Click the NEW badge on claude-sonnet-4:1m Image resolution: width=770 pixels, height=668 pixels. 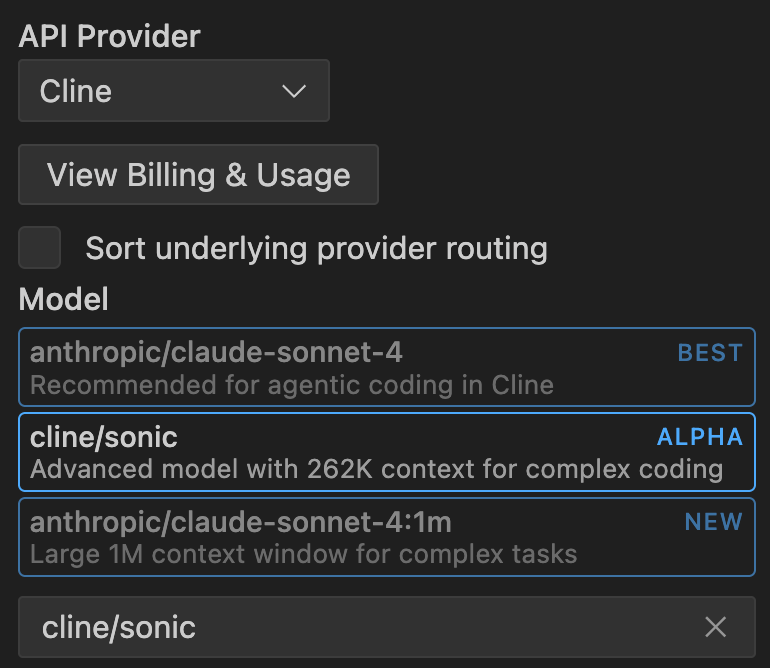[713, 522]
